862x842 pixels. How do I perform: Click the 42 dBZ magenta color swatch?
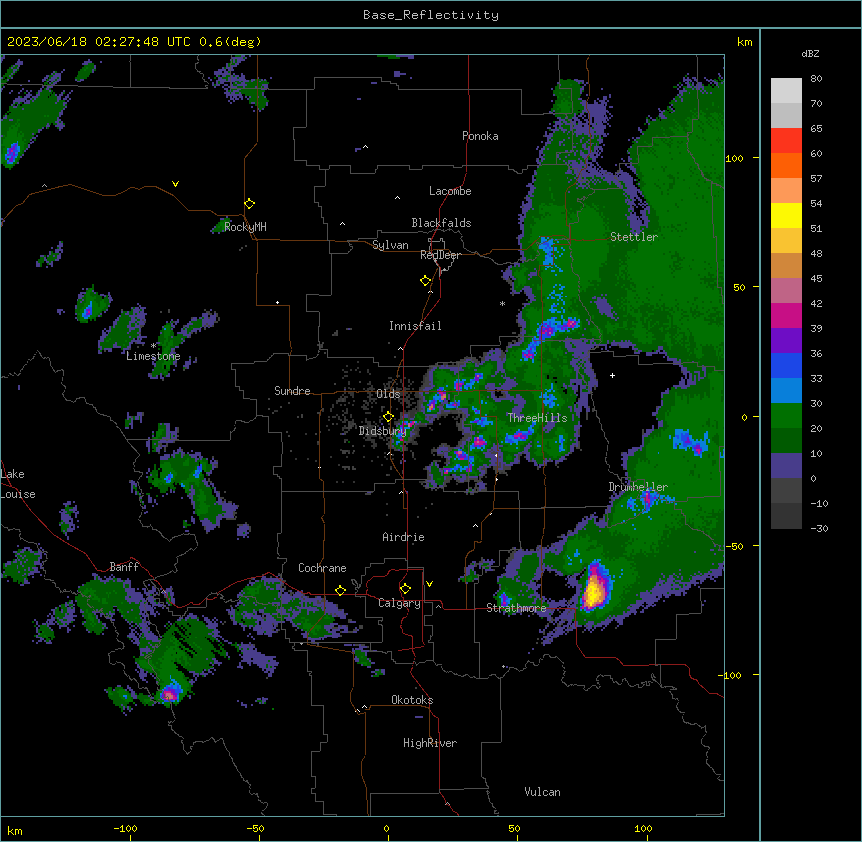point(786,315)
